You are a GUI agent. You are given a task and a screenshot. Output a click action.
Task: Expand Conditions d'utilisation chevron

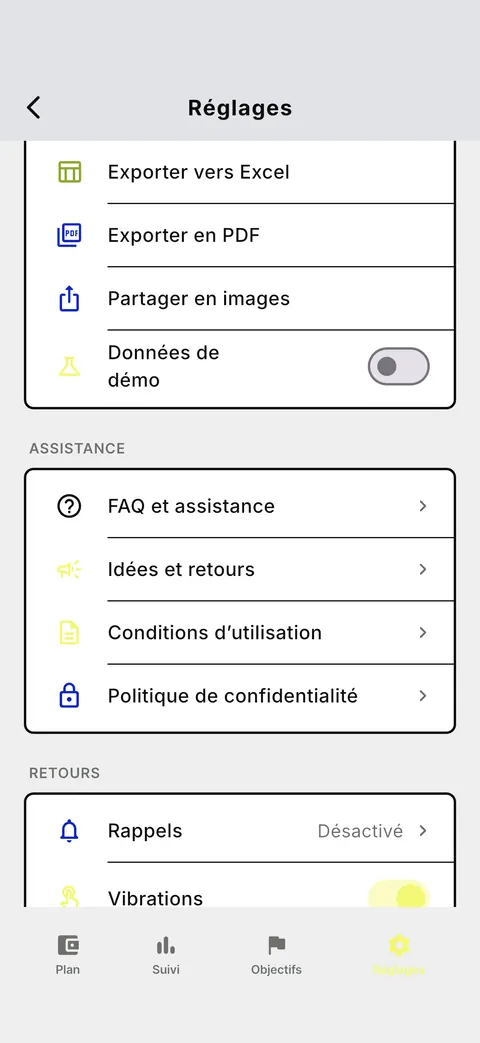coord(423,633)
